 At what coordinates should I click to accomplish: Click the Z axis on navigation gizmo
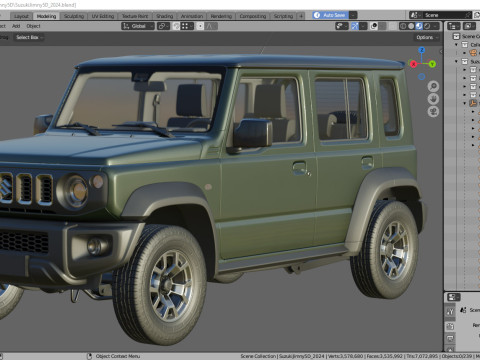click(x=422, y=50)
